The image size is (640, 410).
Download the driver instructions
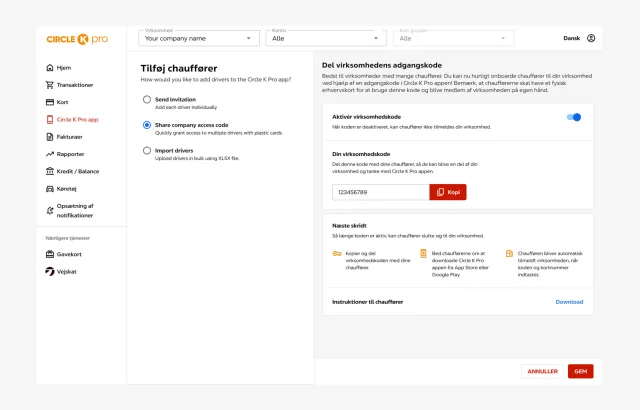tap(569, 302)
